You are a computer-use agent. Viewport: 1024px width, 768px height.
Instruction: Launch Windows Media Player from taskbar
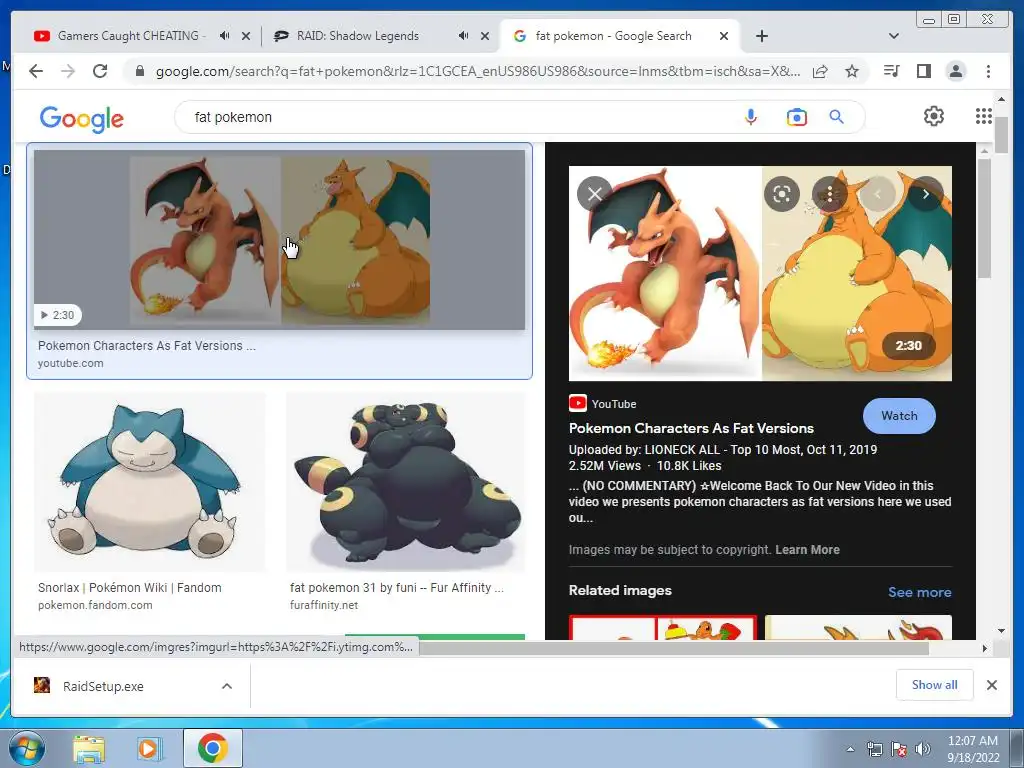pyautogui.click(x=150, y=748)
